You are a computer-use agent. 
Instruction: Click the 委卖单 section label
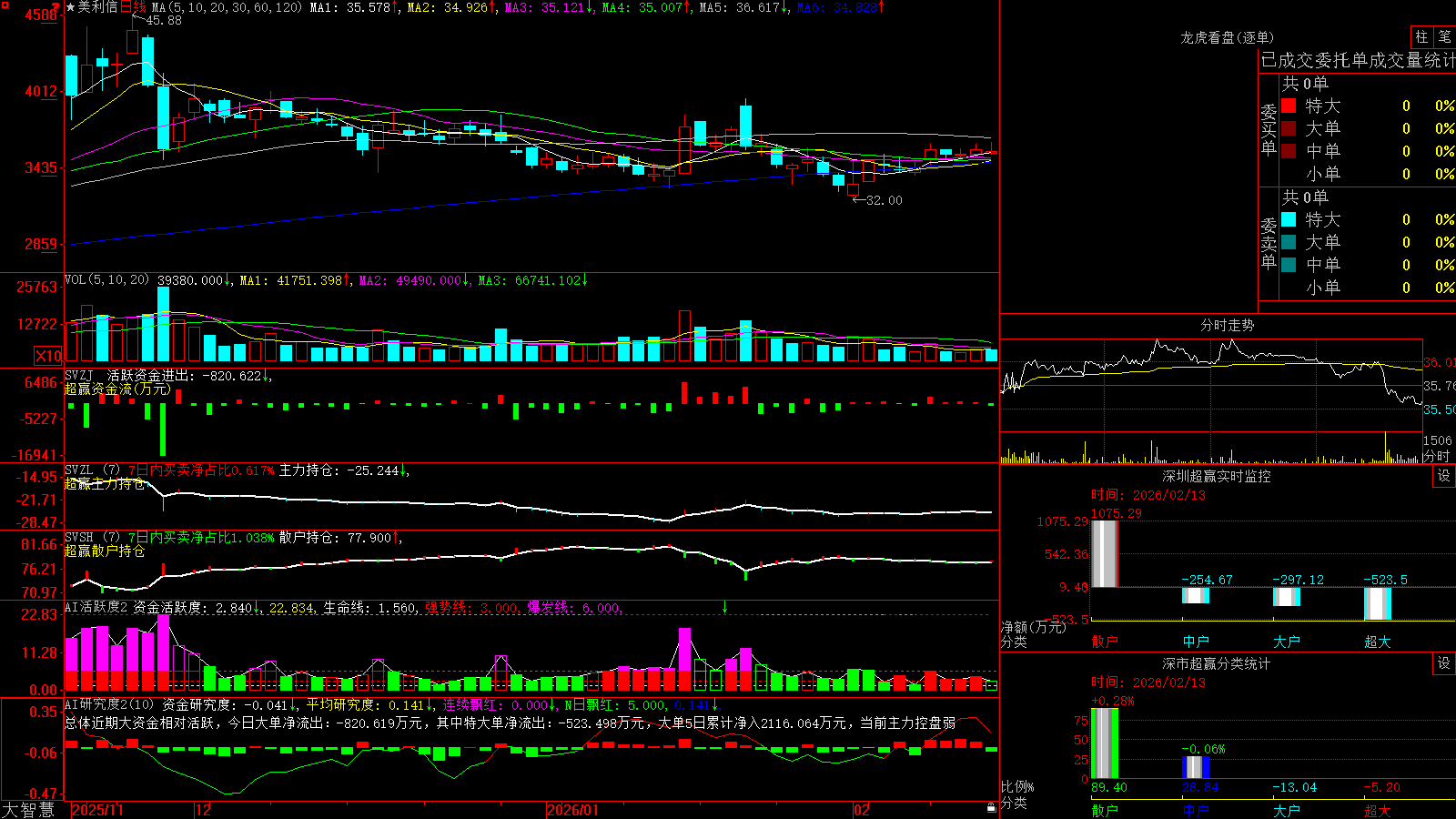[x=1269, y=243]
